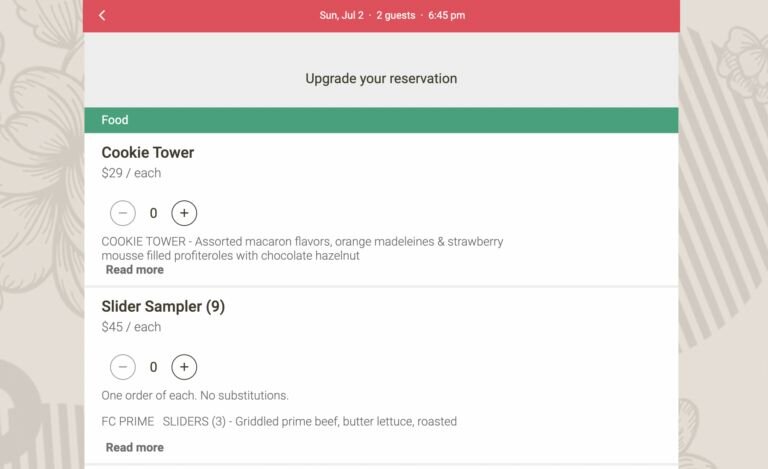Click the Upgrade your reservation heading
The width and height of the screenshot is (768, 469).
pos(381,78)
